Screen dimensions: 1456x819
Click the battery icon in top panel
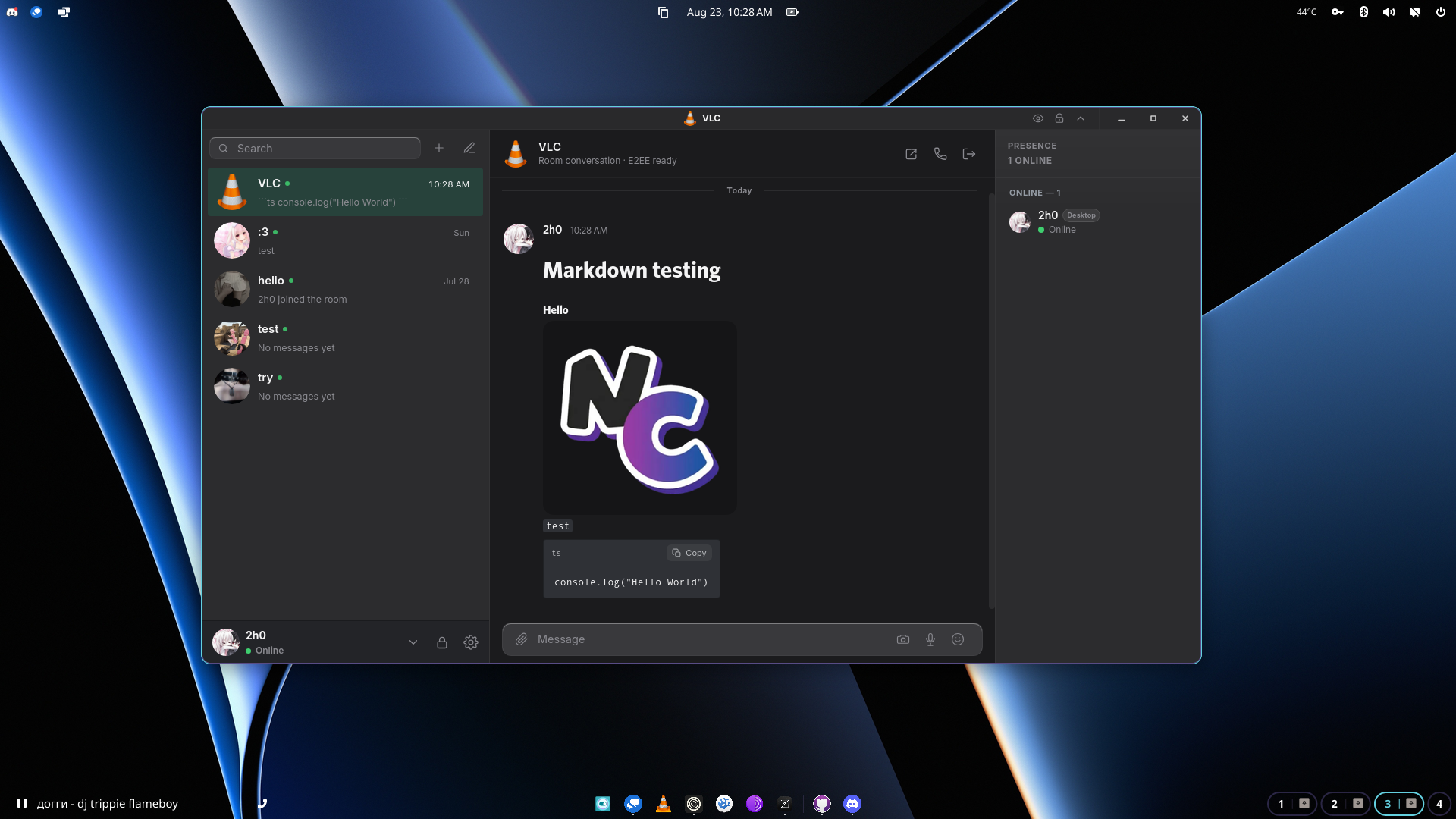[x=792, y=12]
